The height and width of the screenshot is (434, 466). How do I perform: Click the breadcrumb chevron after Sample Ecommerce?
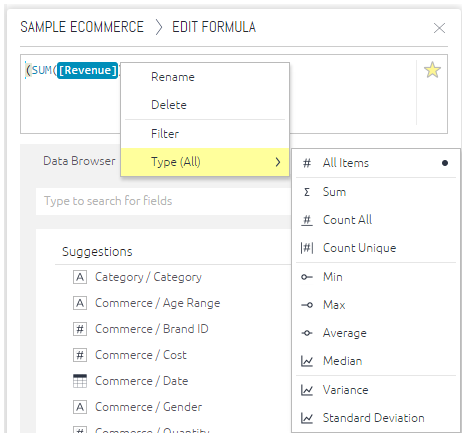pyautogui.click(x=159, y=27)
